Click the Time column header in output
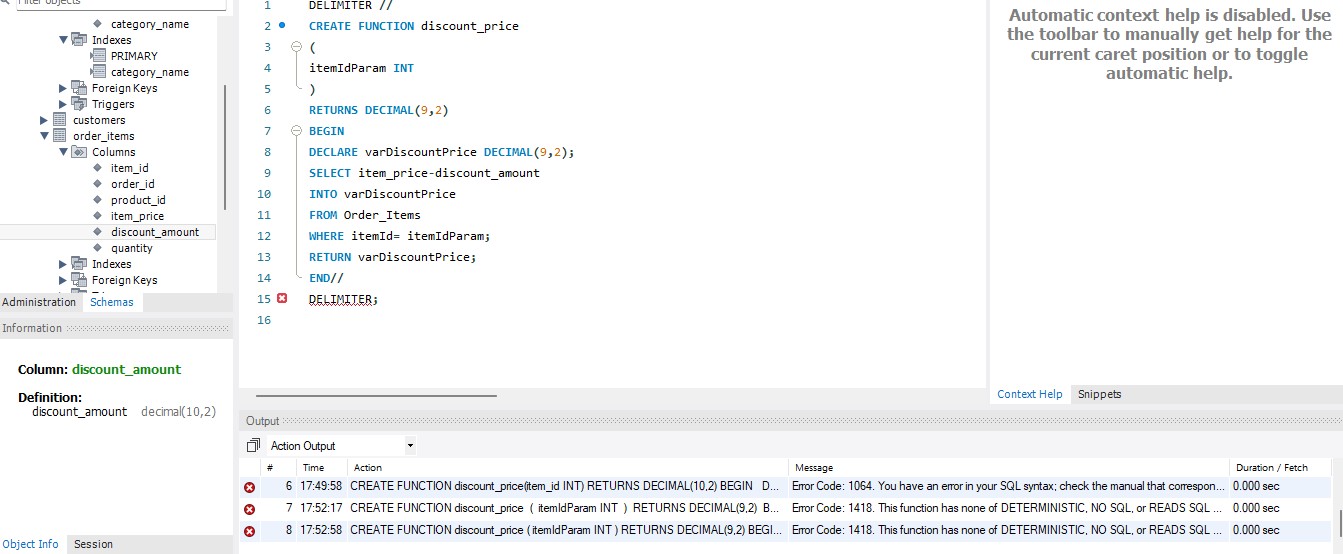This screenshot has width=1343, height=554. coord(322,467)
